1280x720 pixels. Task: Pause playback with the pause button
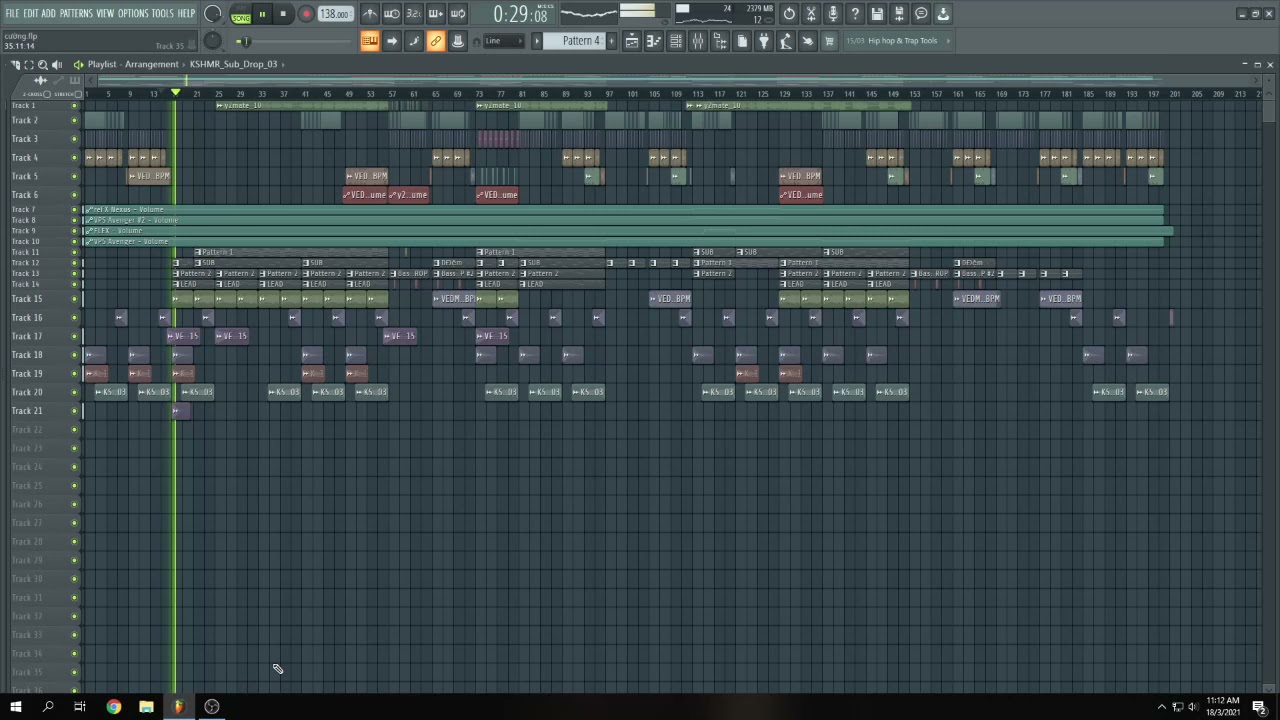coord(263,14)
